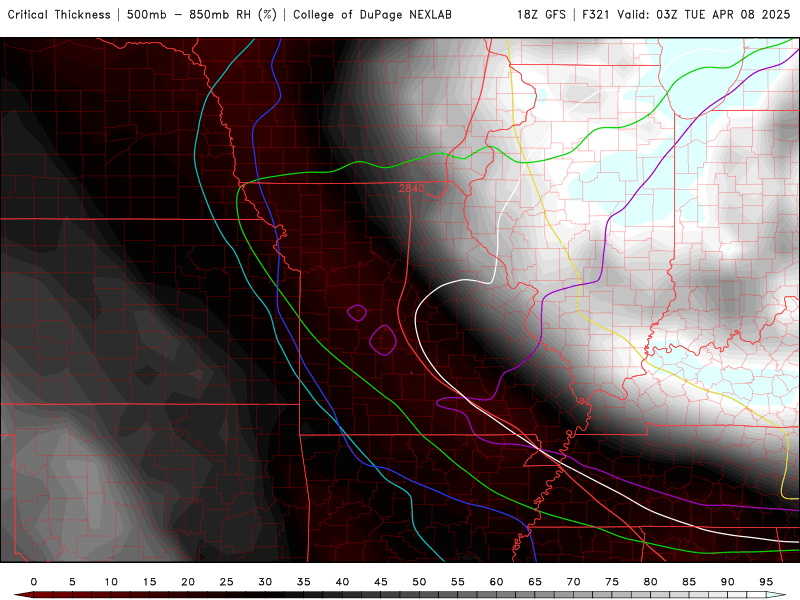Click the colorbar value "20"
800x600 pixels.
click(x=188, y=582)
